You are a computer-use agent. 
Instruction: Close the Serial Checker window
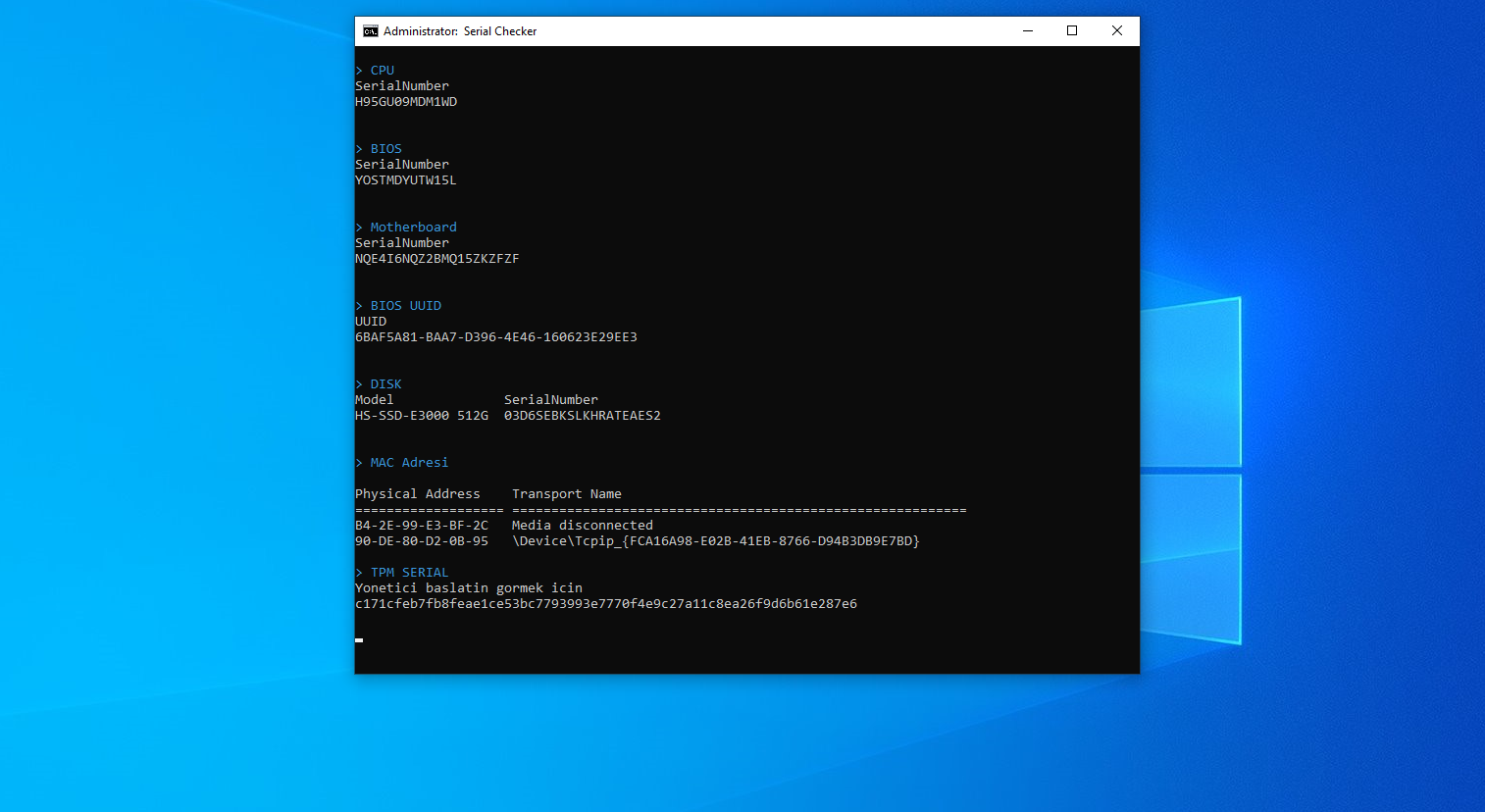click(1116, 31)
